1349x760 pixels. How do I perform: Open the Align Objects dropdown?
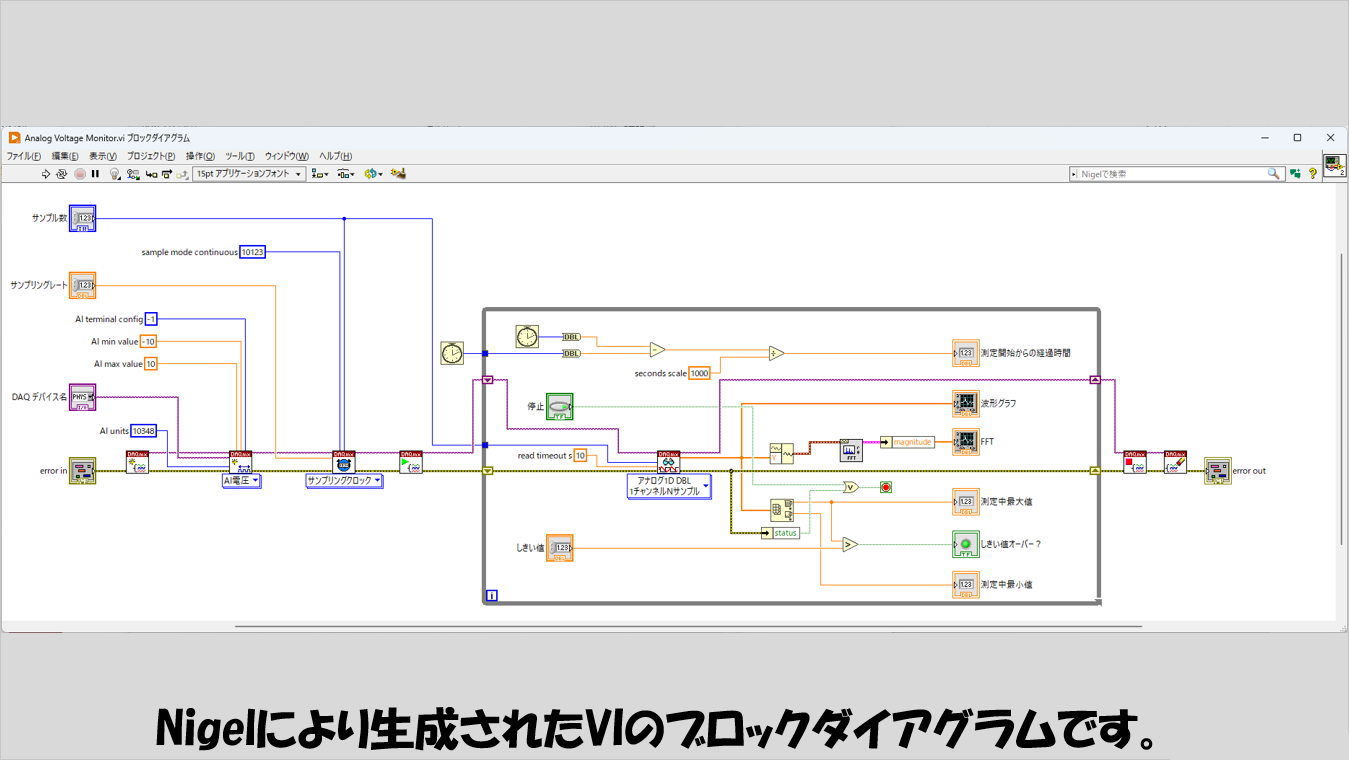pos(320,174)
